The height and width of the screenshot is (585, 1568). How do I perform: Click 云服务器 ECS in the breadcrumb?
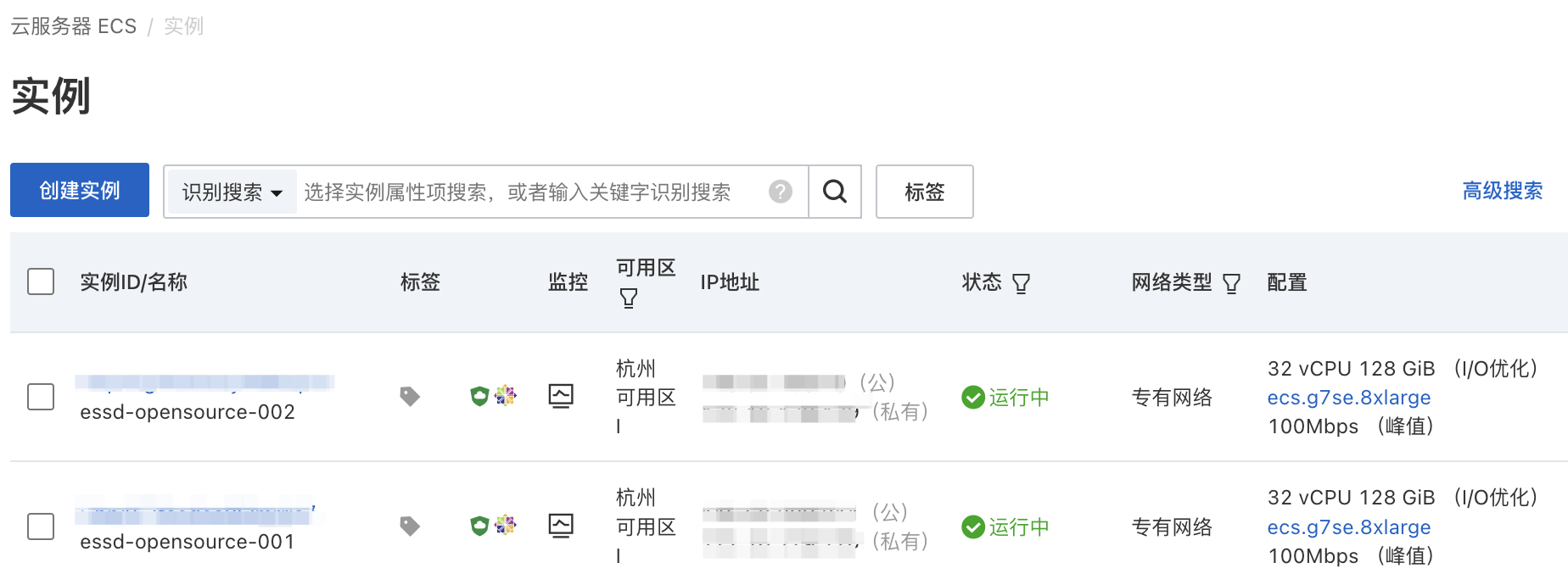pyautogui.click(x=72, y=25)
